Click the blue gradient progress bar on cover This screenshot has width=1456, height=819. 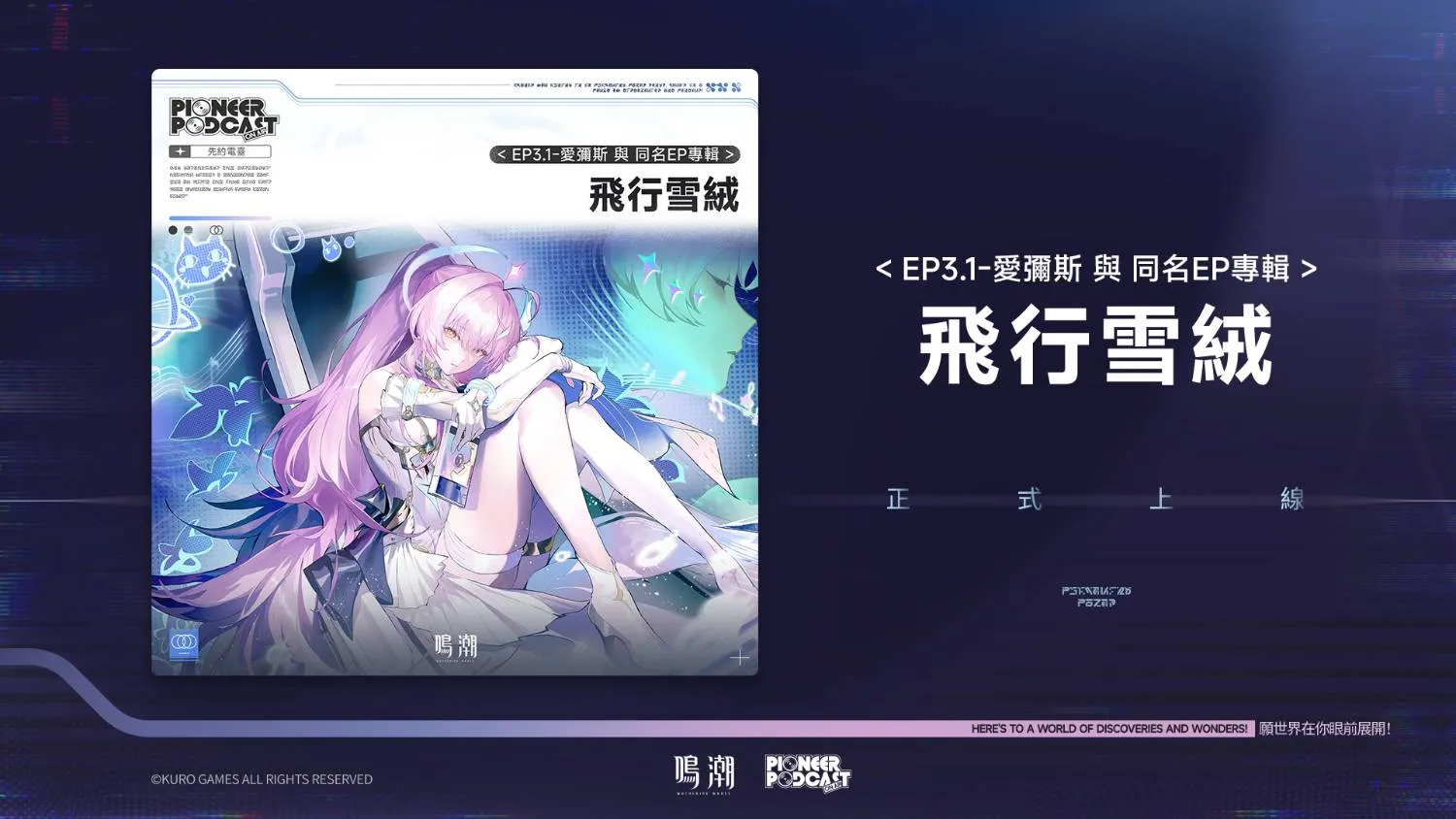[x=219, y=218]
